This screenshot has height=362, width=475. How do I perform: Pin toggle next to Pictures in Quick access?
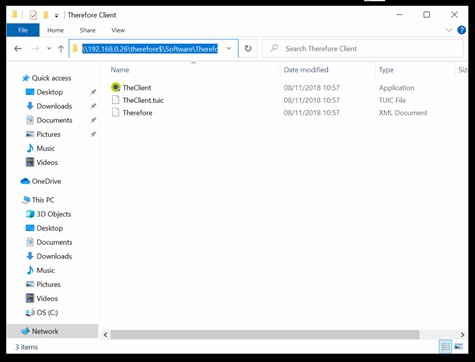(x=93, y=134)
